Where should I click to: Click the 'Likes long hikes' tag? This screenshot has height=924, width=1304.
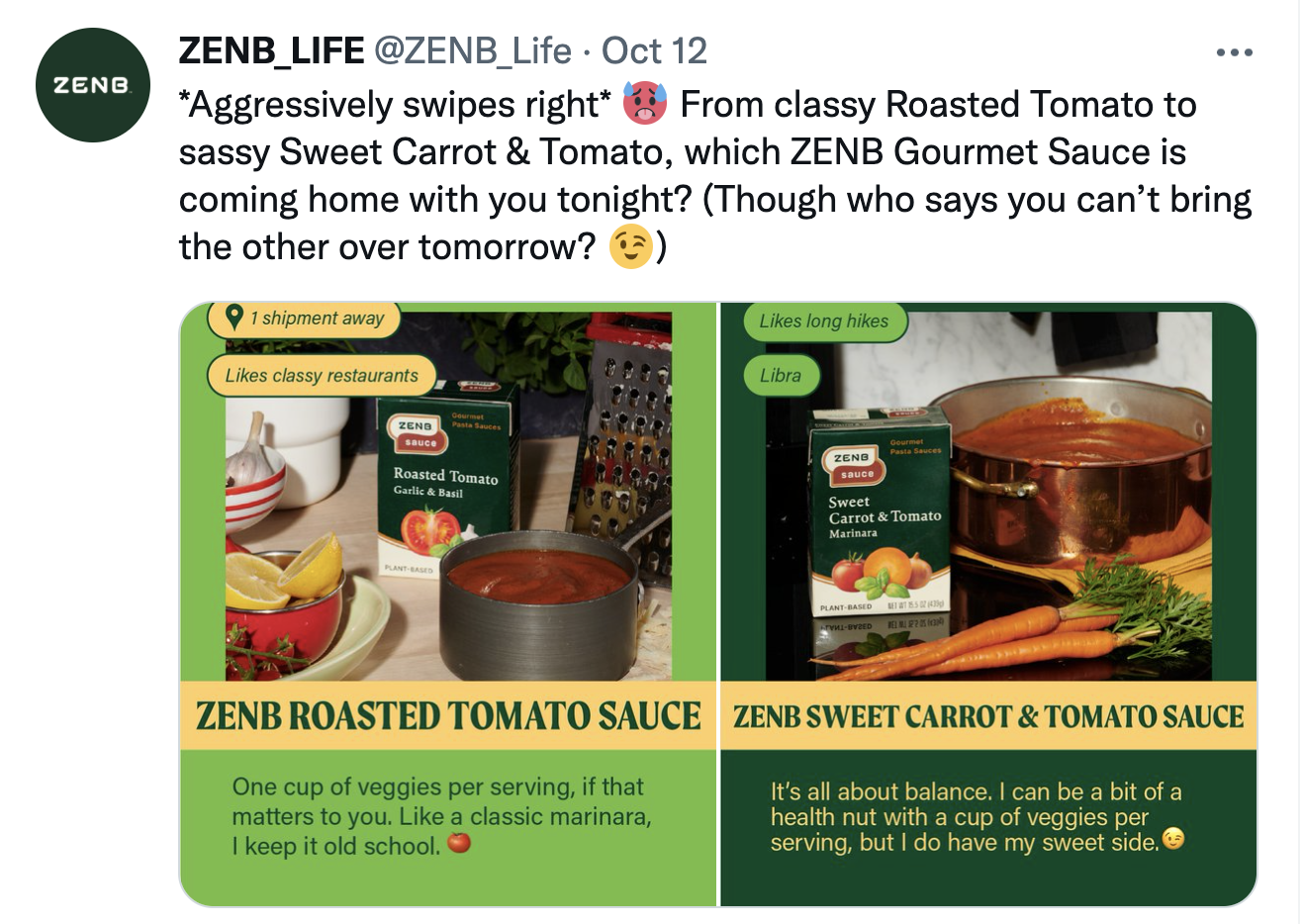point(824,321)
